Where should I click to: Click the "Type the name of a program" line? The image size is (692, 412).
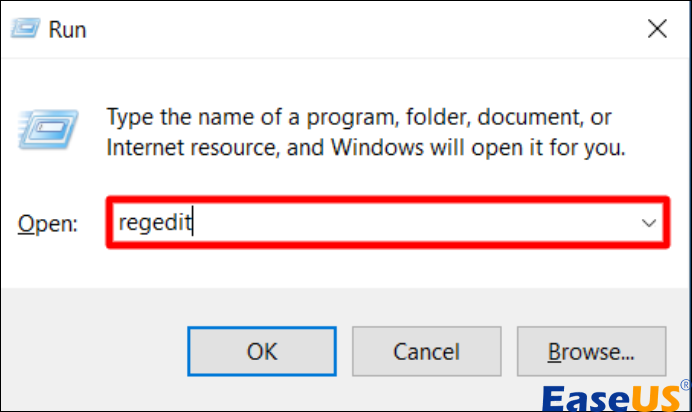tap(358, 118)
